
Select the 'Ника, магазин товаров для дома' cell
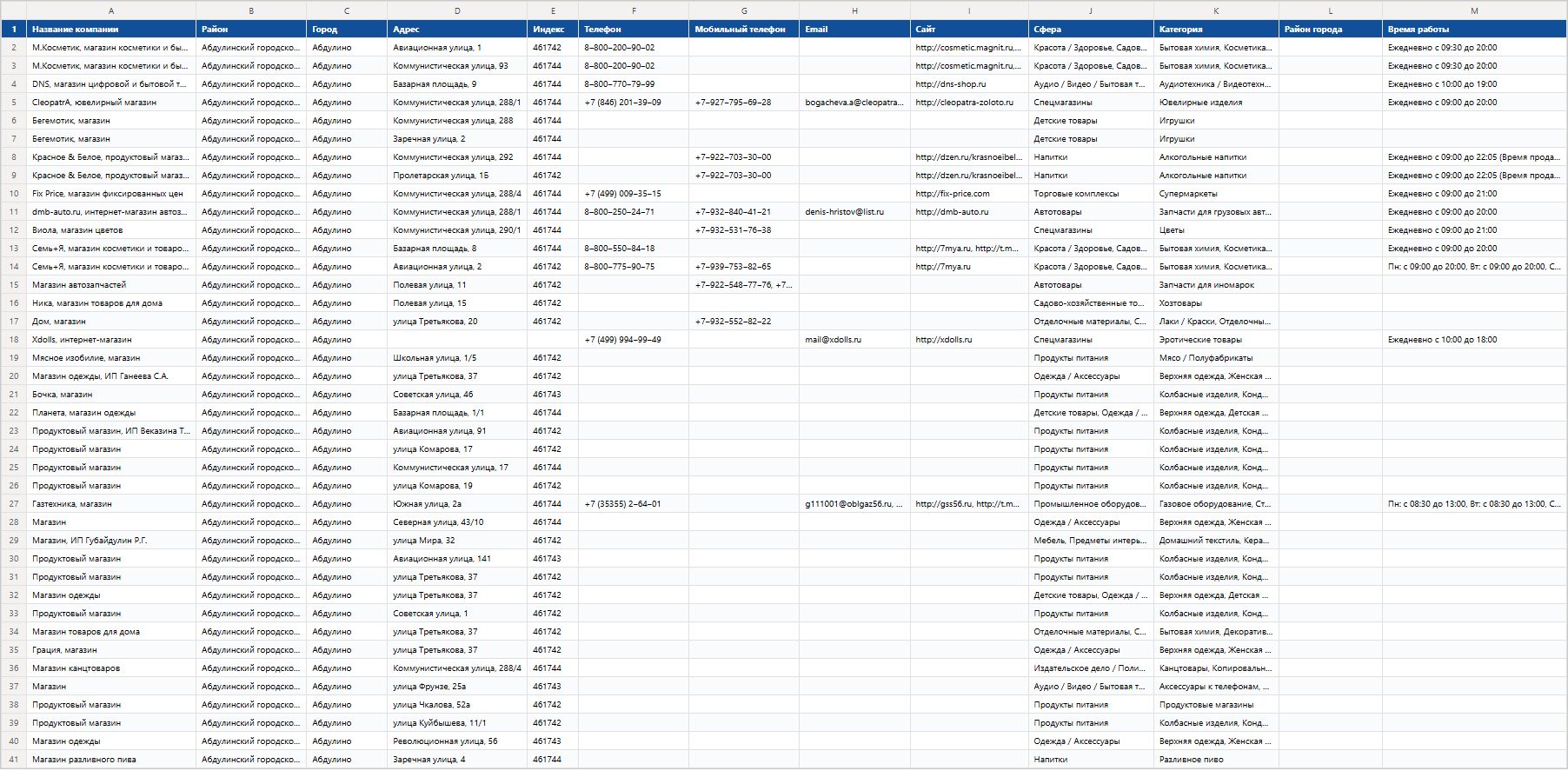[x=111, y=302]
